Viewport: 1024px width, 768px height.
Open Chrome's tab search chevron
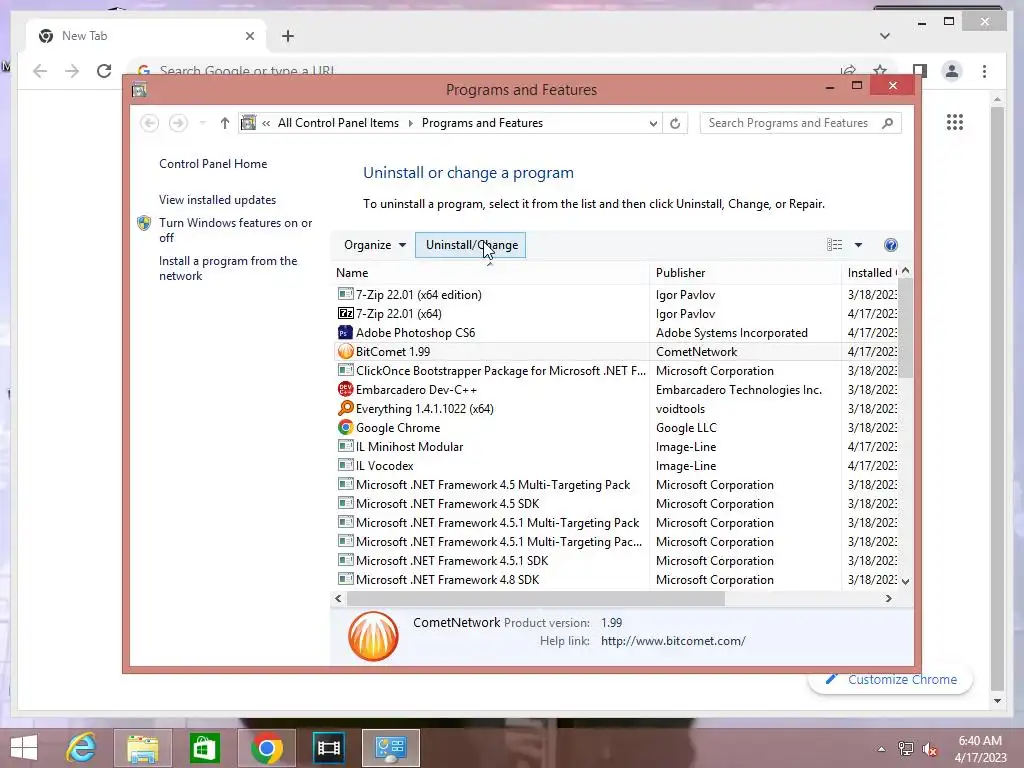click(884, 36)
